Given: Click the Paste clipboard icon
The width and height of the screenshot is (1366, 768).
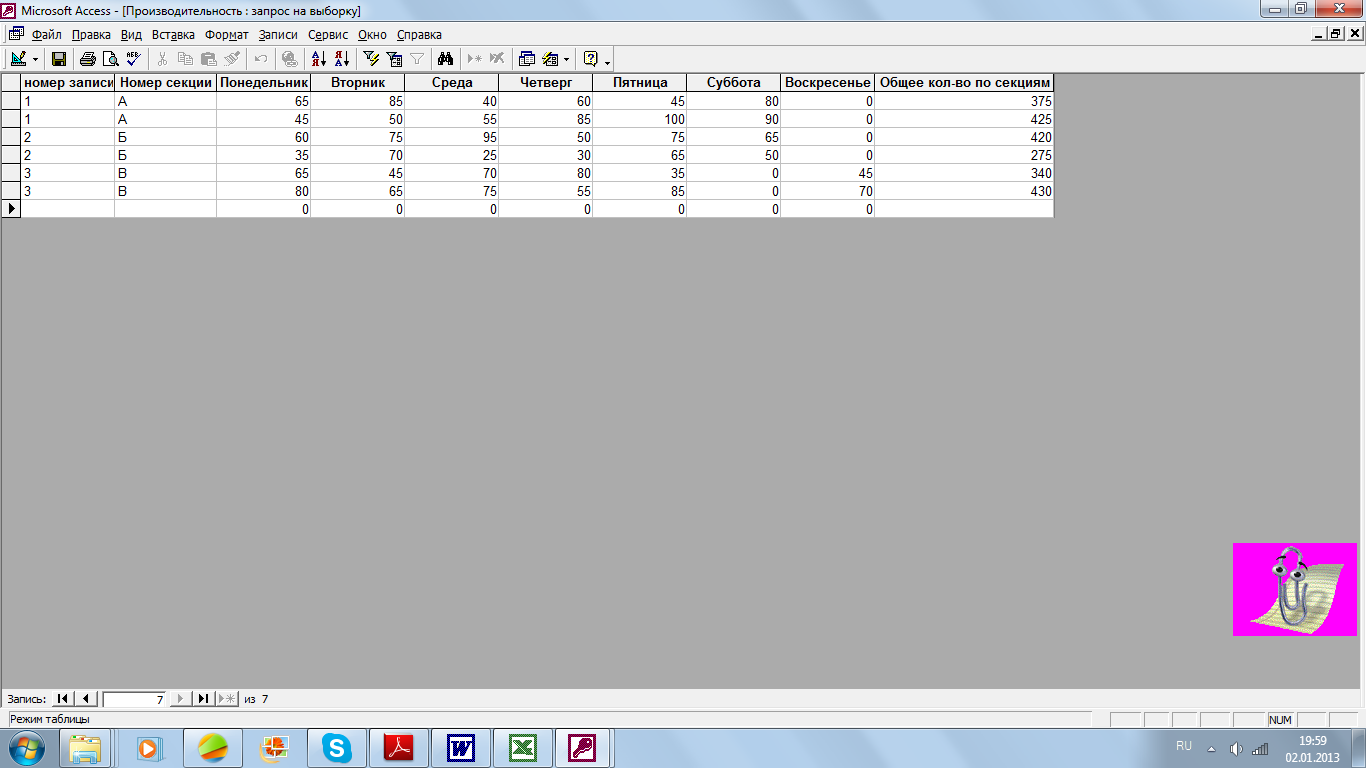Looking at the screenshot, I should 208,59.
